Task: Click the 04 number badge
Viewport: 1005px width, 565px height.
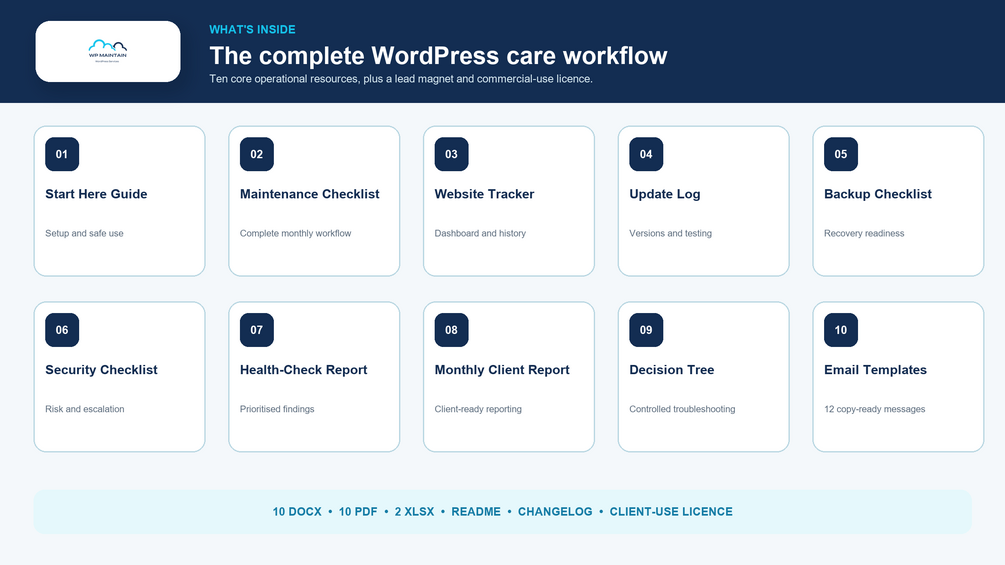Action: pyautogui.click(x=646, y=154)
